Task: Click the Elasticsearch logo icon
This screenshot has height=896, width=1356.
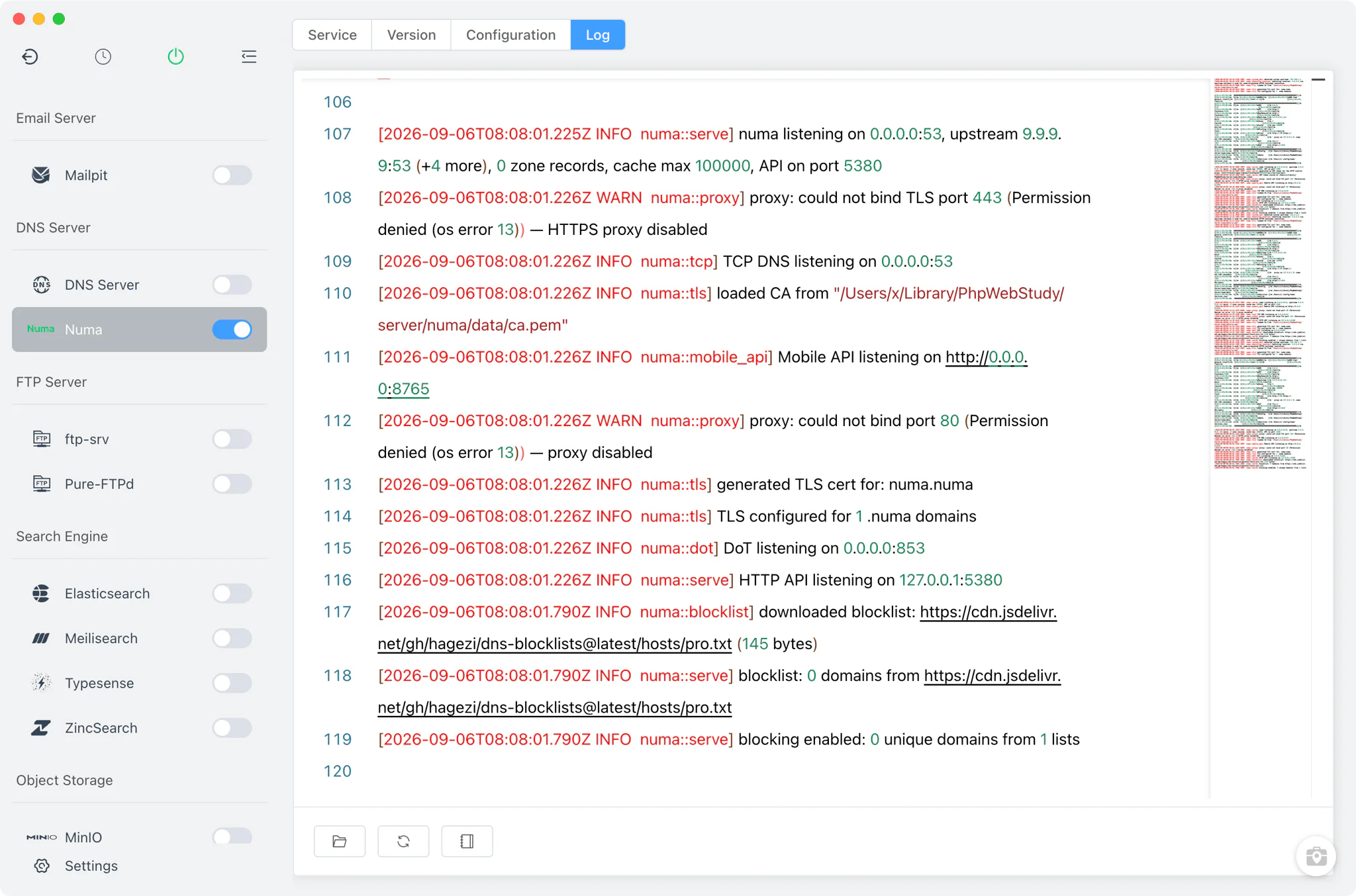Action: point(41,593)
